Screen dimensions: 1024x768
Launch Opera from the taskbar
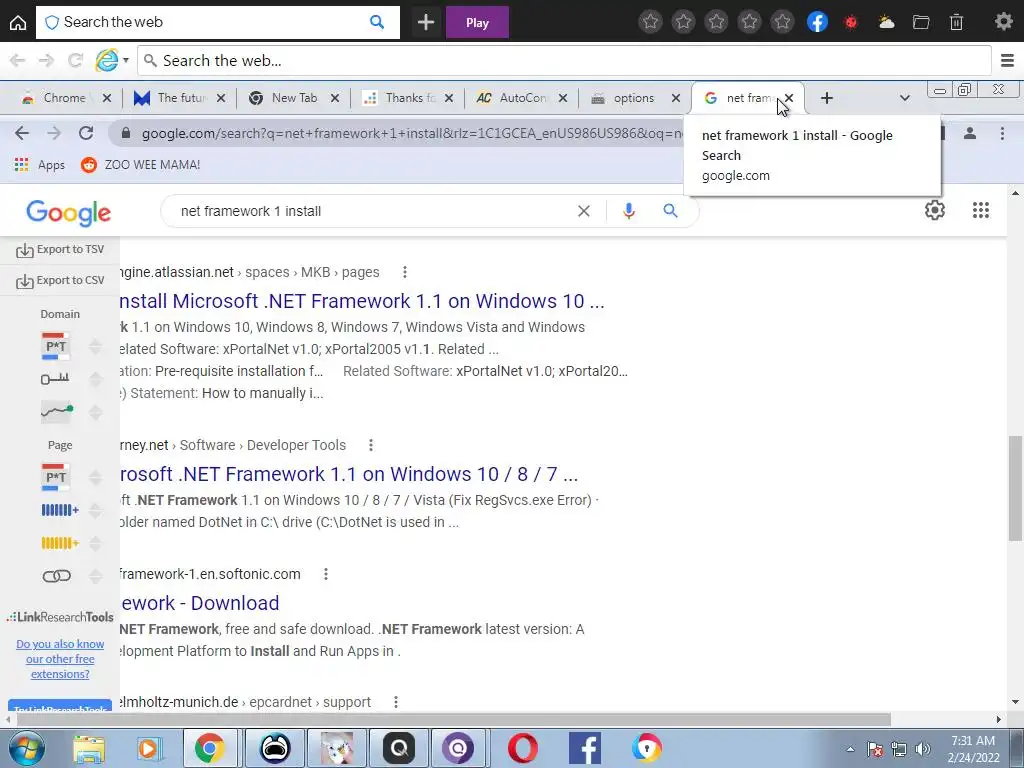(x=522, y=748)
